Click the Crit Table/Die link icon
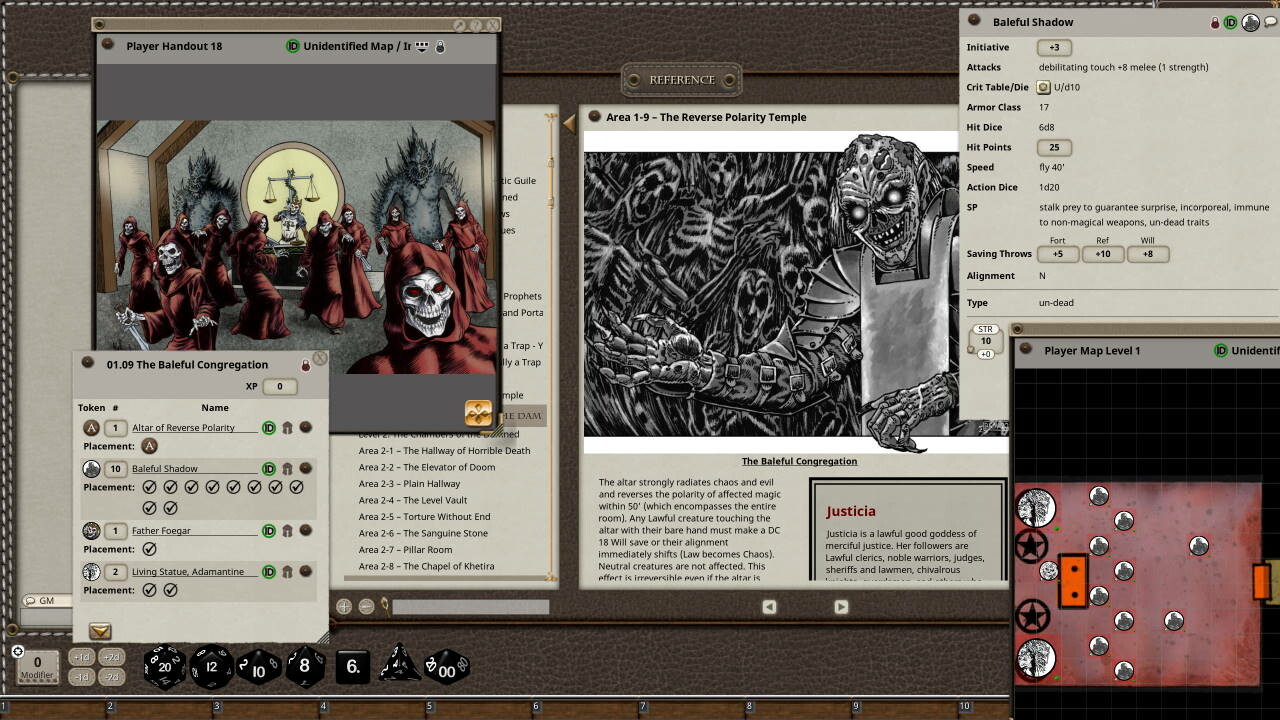Image resolution: width=1280 pixels, height=720 pixels. click(1045, 87)
